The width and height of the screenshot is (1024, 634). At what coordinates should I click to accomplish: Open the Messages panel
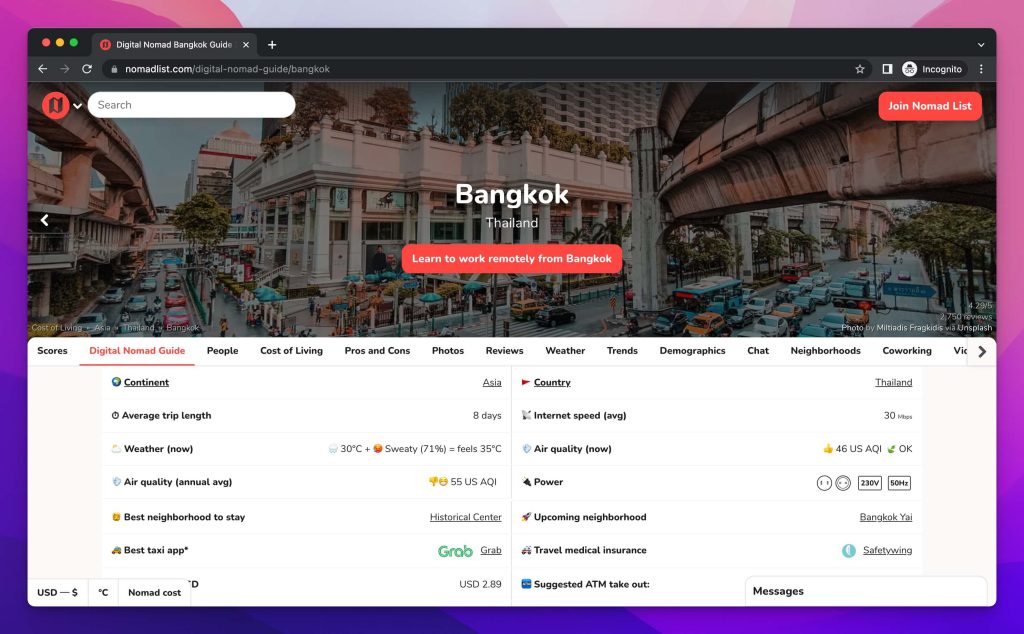tap(866, 591)
